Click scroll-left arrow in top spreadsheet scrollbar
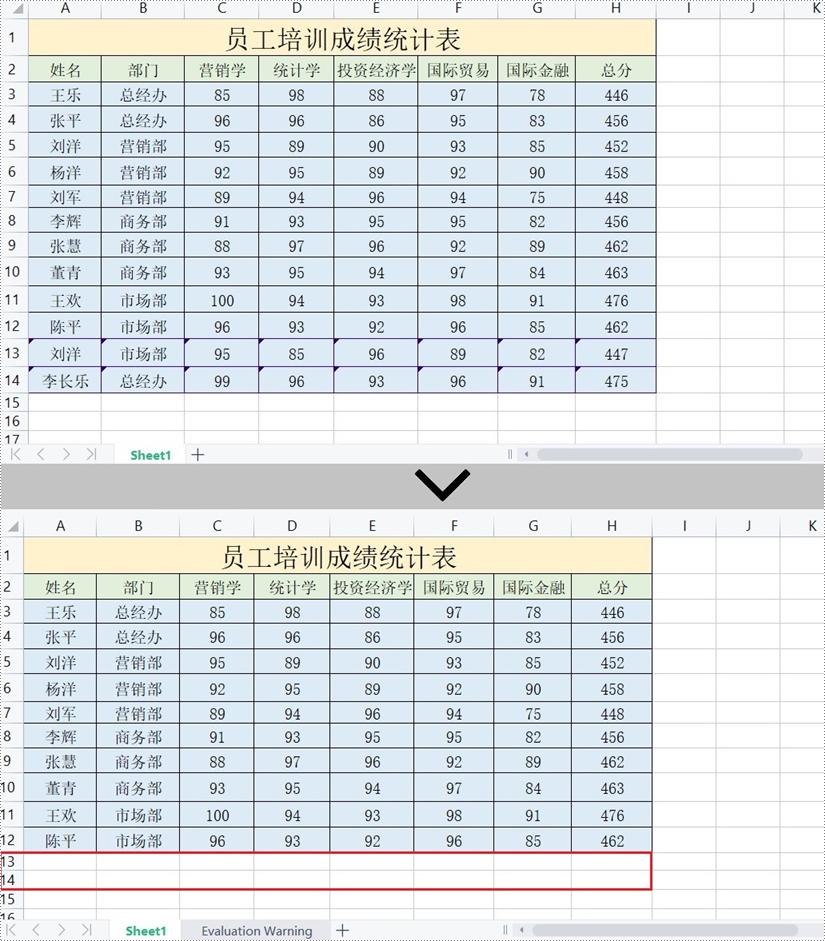 point(526,454)
